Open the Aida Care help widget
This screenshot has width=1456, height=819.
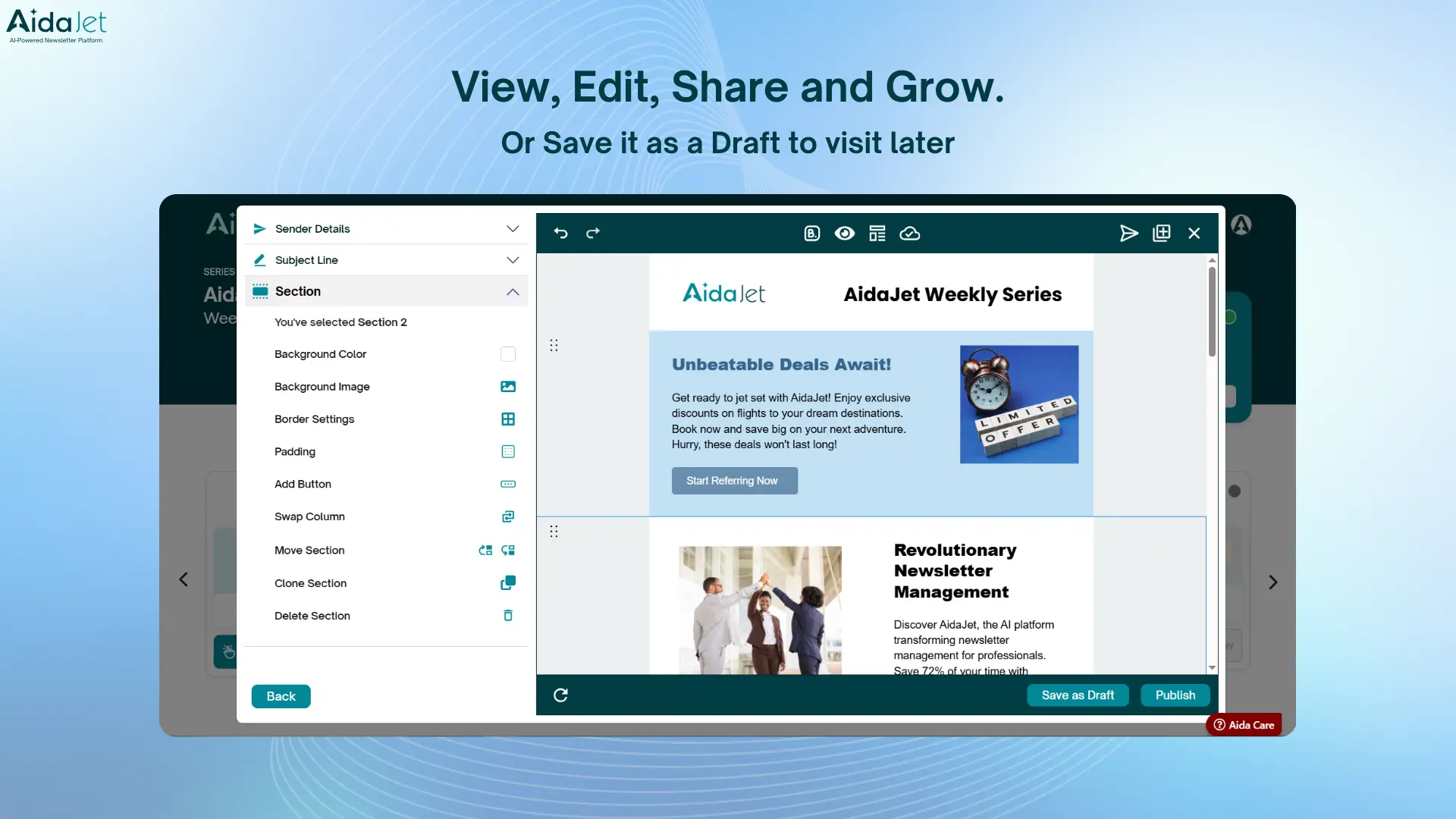coord(1244,725)
